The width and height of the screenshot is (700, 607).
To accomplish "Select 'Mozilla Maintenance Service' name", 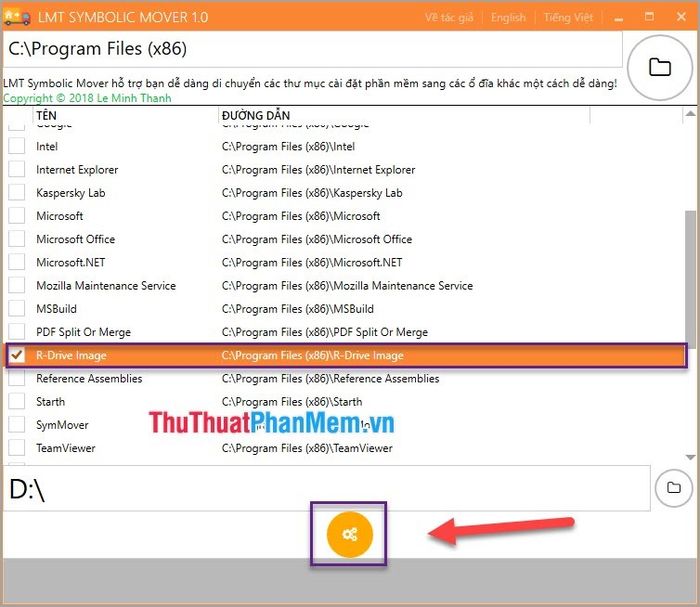I will [x=106, y=286].
